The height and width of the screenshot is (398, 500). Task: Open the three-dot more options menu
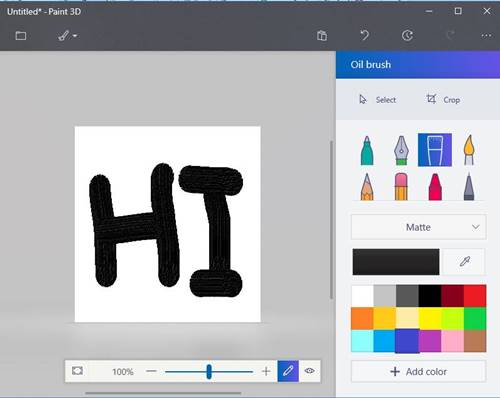tap(486, 35)
